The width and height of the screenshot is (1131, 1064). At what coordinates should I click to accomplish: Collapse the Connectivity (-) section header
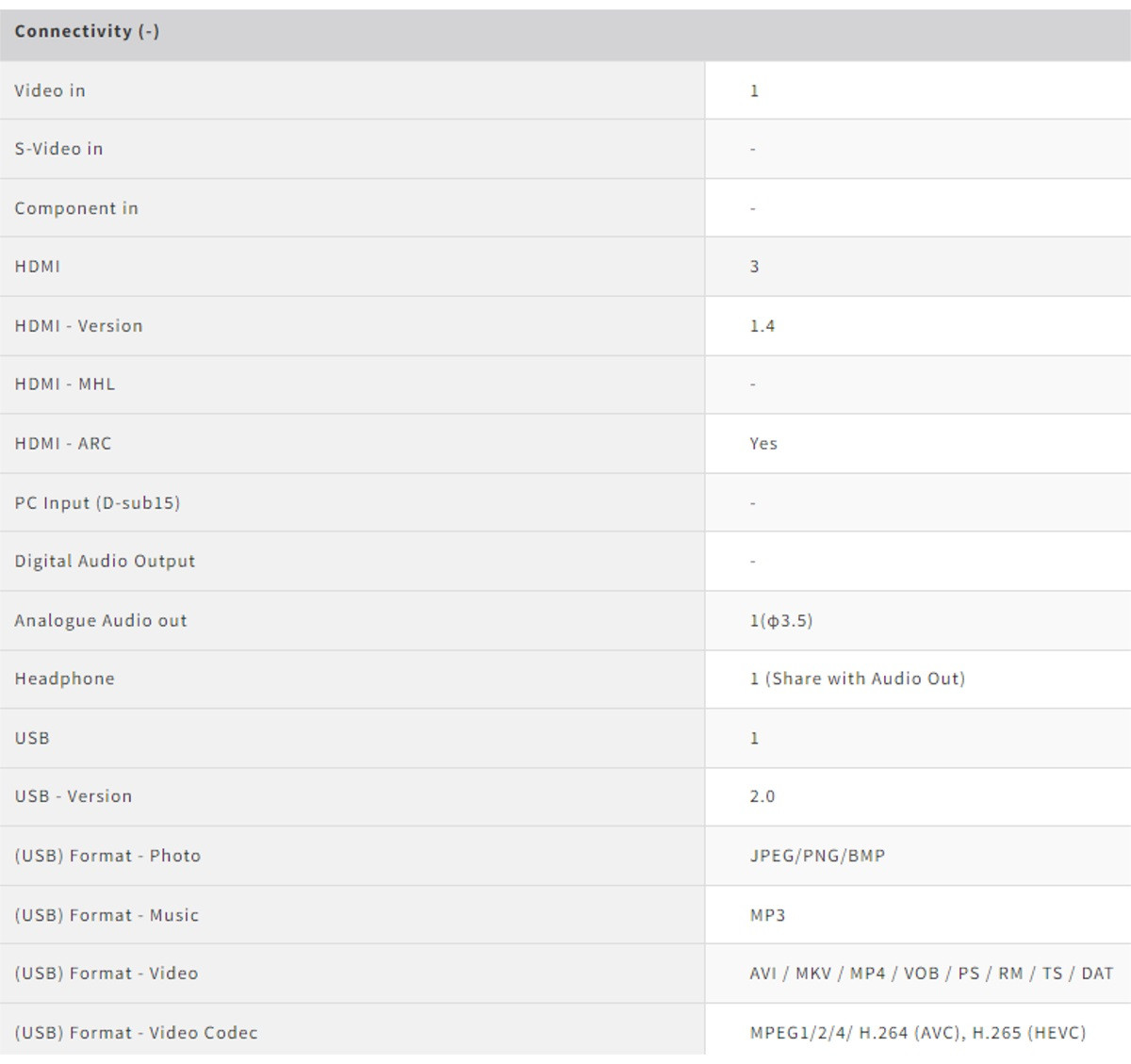[x=87, y=31]
